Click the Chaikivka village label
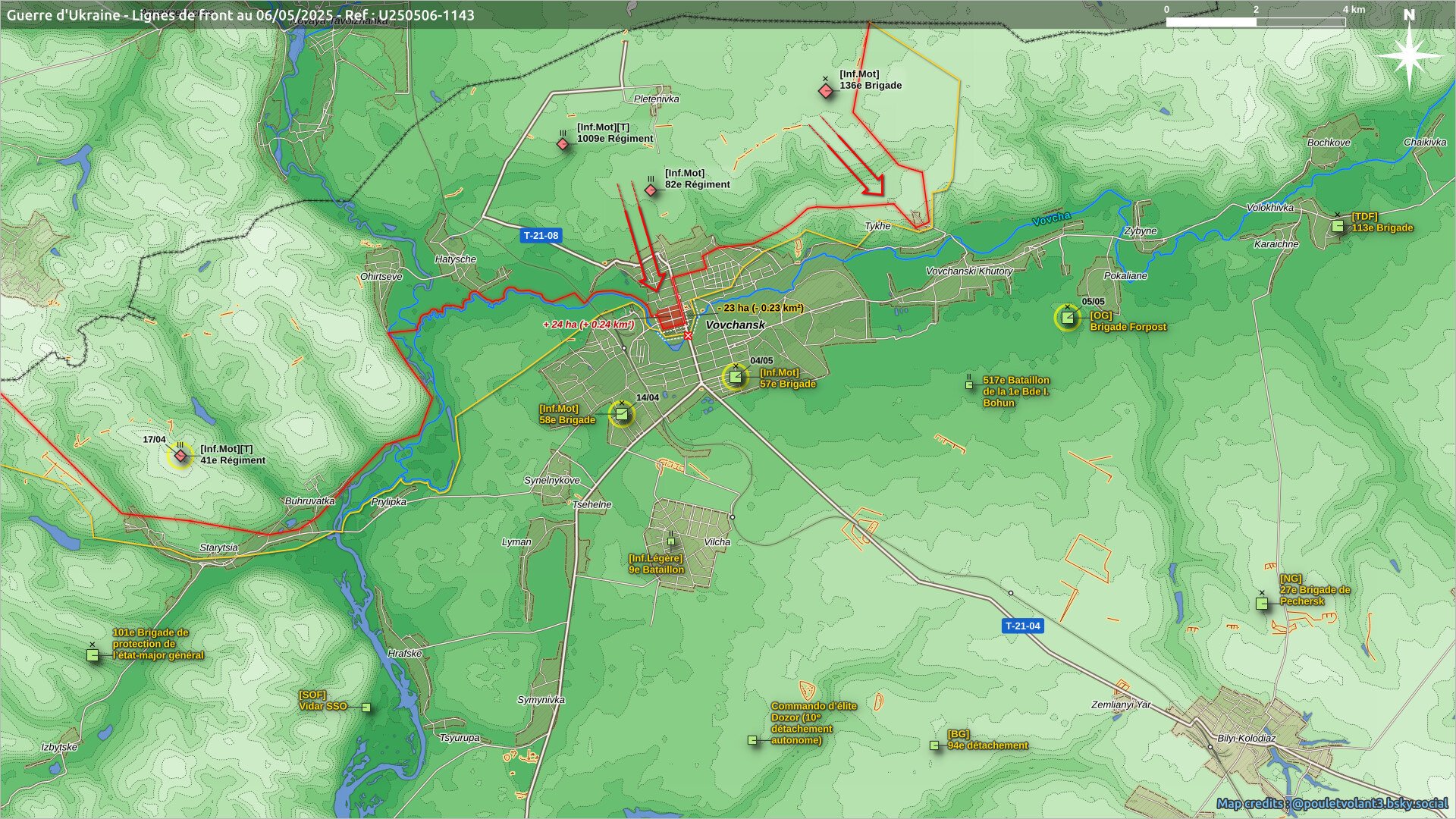The image size is (1456, 819). (1425, 143)
